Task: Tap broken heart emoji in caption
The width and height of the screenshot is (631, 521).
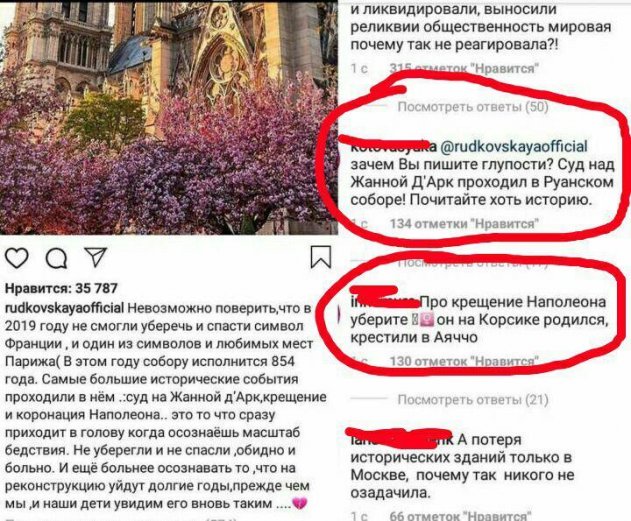Action: coord(299,503)
